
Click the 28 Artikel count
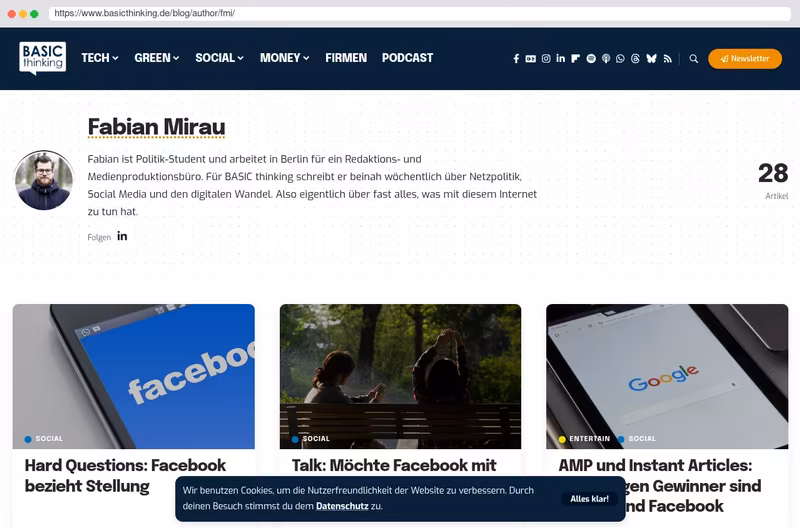point(773,180)
